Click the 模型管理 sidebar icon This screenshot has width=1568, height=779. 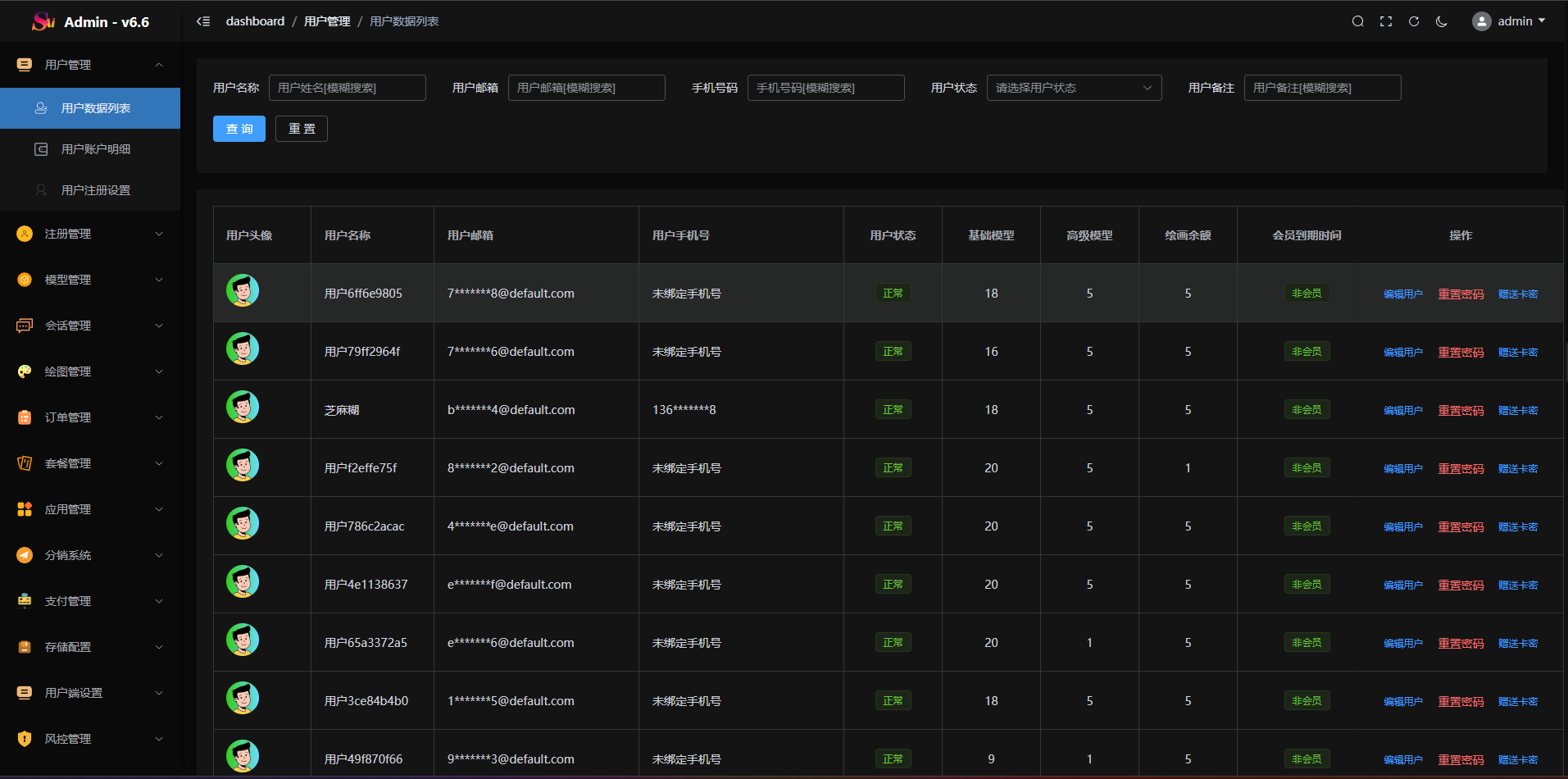pos(25,280)
